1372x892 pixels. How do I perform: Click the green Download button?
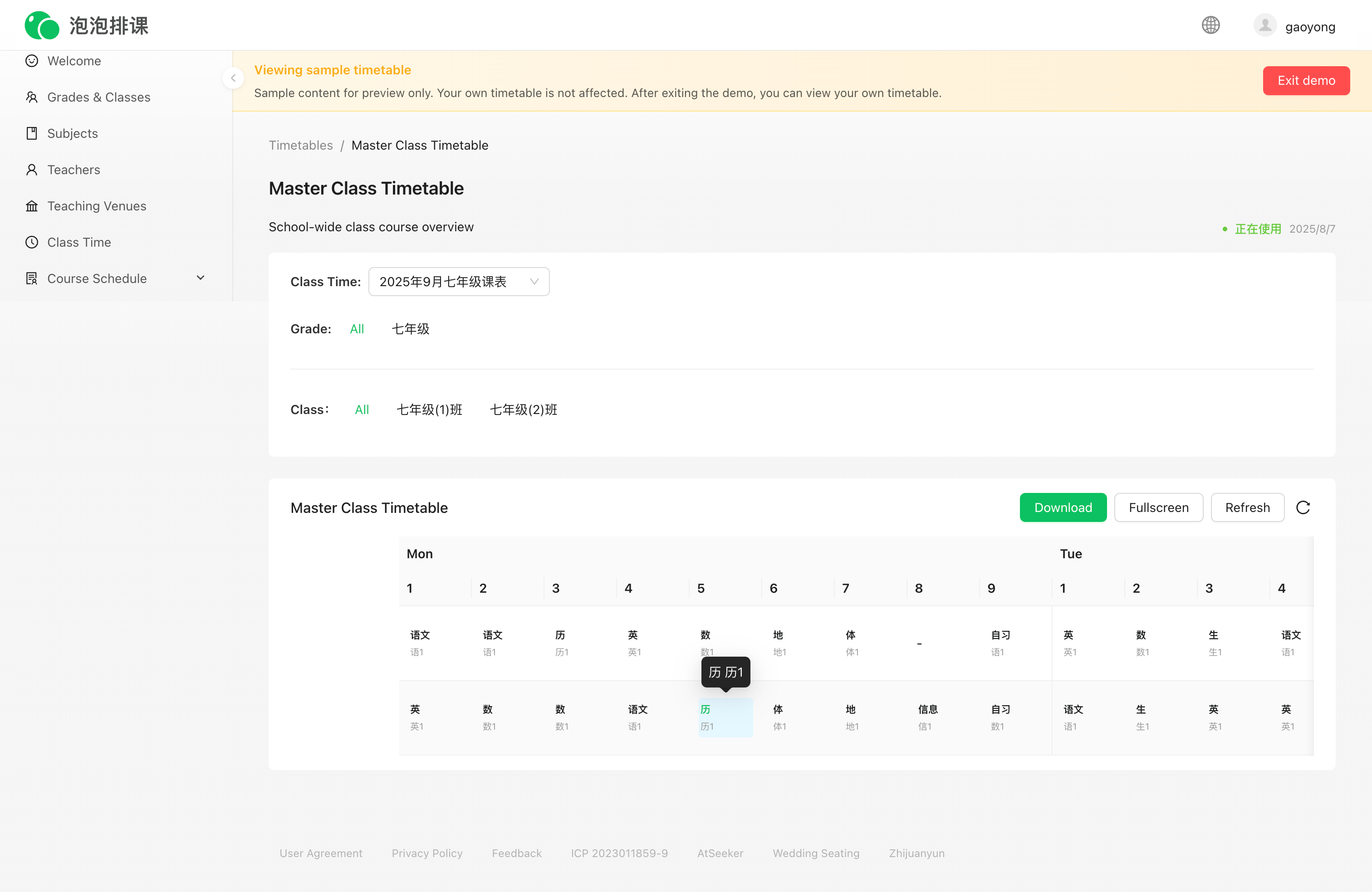1063,507
